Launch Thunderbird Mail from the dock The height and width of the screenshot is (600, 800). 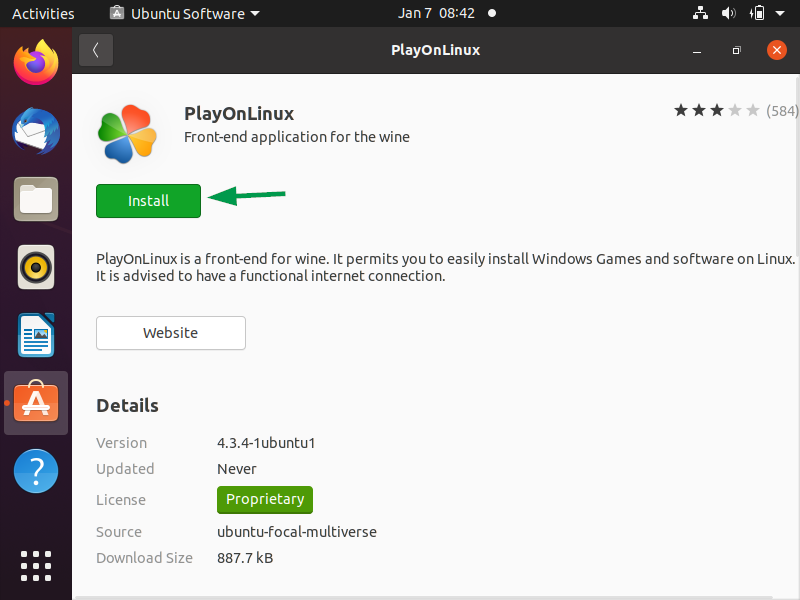click(36, 131)
